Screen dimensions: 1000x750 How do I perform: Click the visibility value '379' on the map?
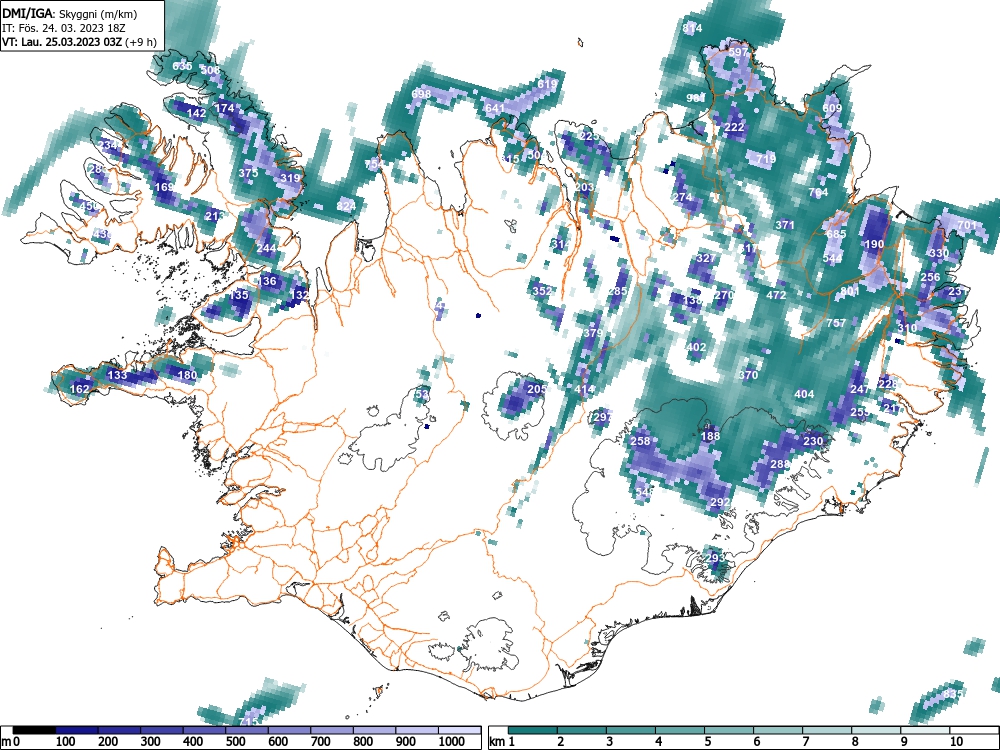tap(593, 333)
